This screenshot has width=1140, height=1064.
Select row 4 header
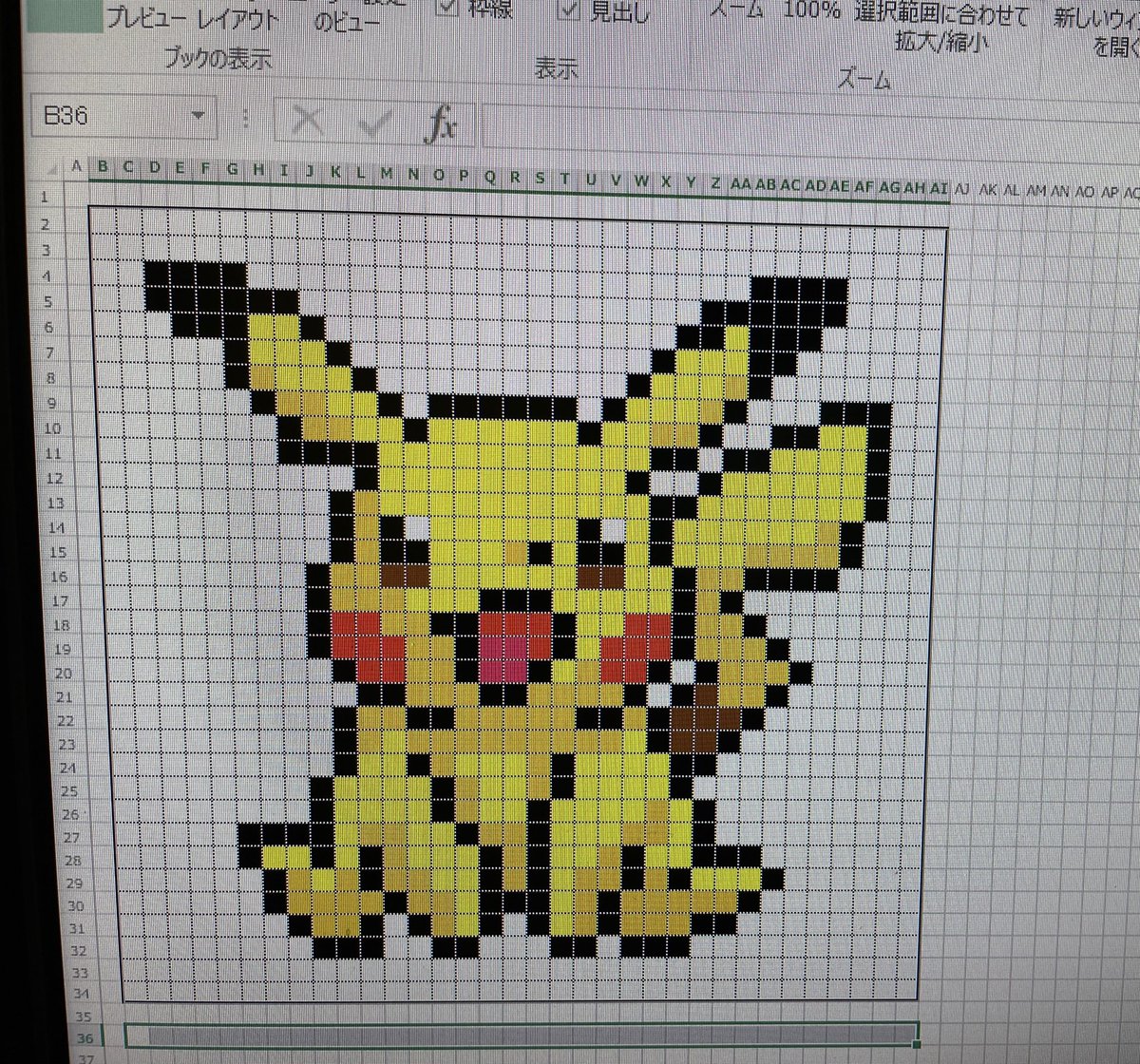click(x=45, y=276)
